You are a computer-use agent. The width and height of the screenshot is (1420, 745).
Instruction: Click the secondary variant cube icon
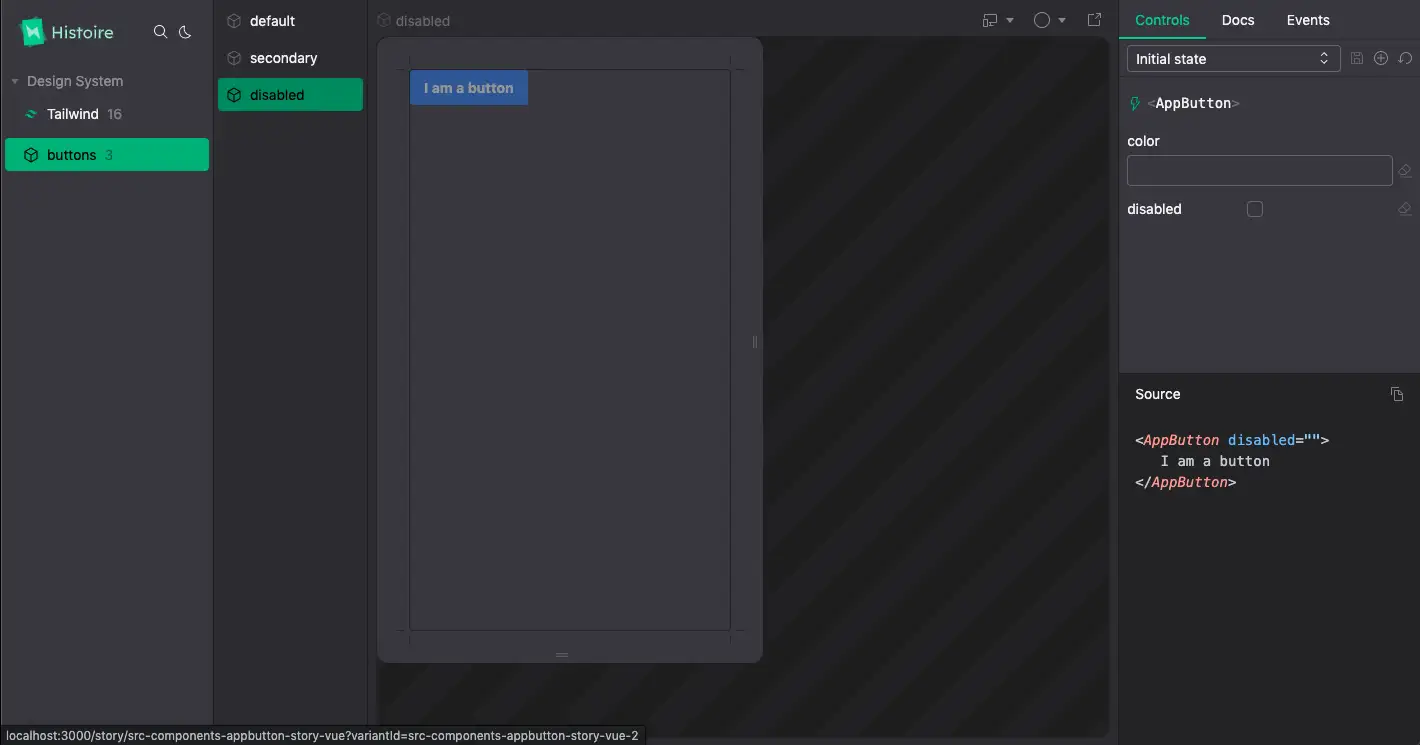tap(234, 58)
